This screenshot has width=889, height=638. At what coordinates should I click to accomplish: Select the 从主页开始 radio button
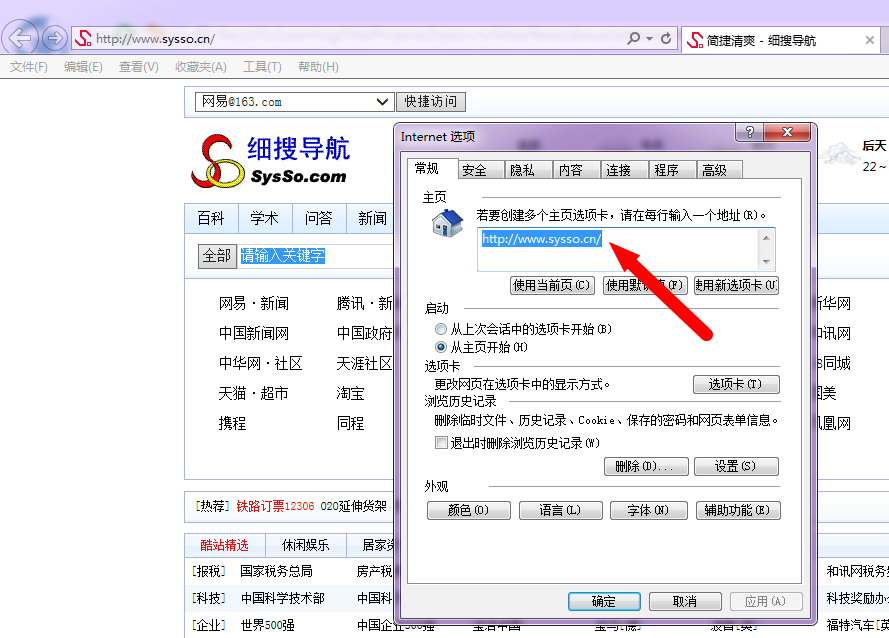[441, 347]
